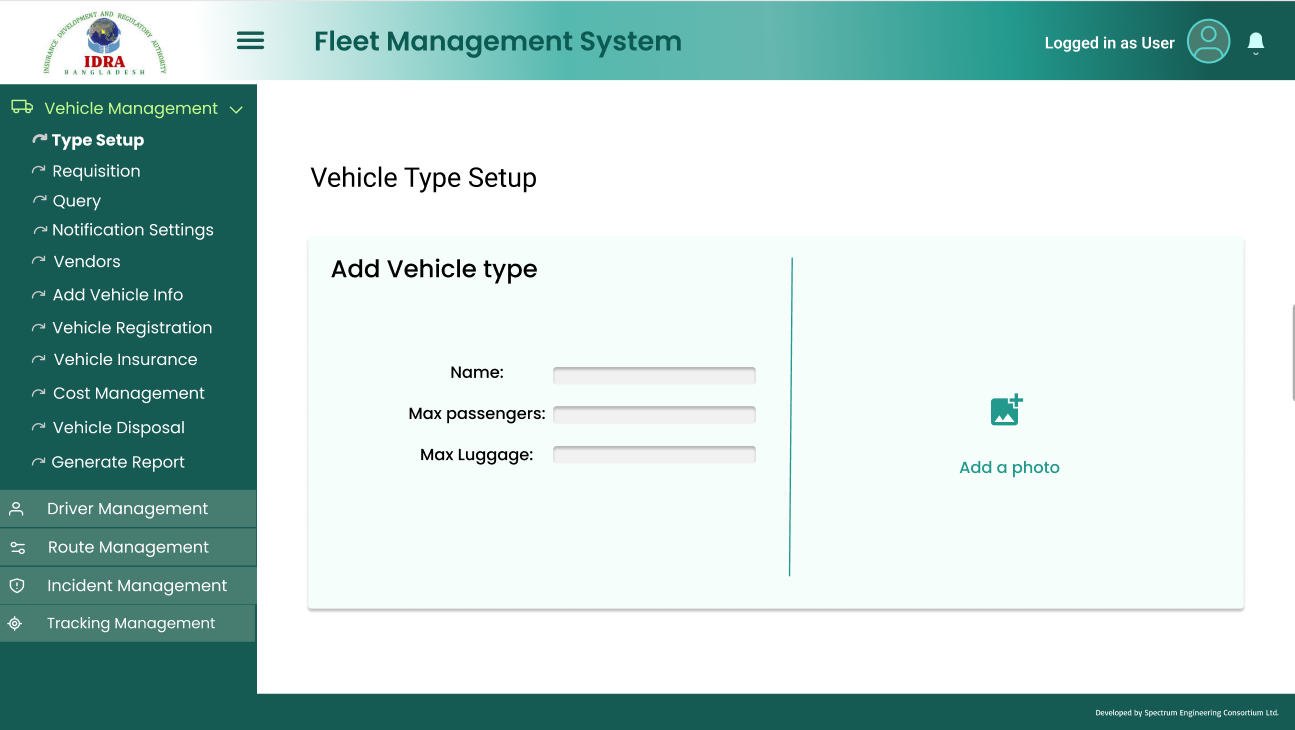Click the Vehicle Management truck icon
1295x730 pixels.
22,107
